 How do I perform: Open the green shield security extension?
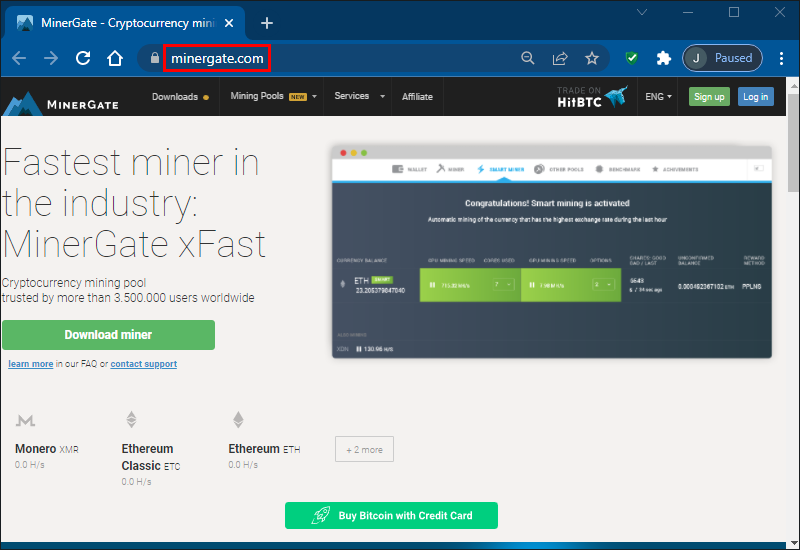click(632, 58)
